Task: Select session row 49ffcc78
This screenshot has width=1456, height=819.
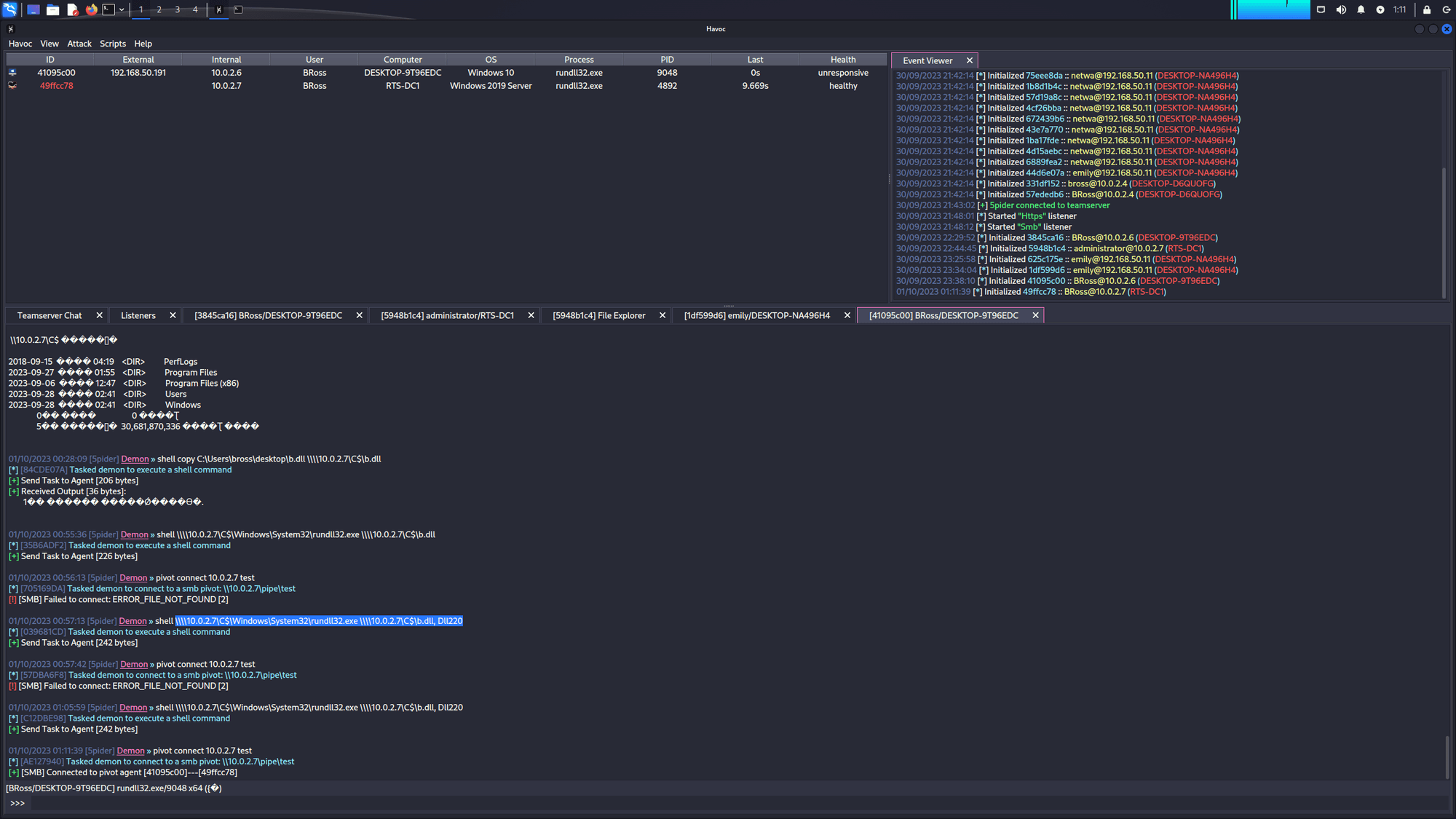Action: point(446,86)
